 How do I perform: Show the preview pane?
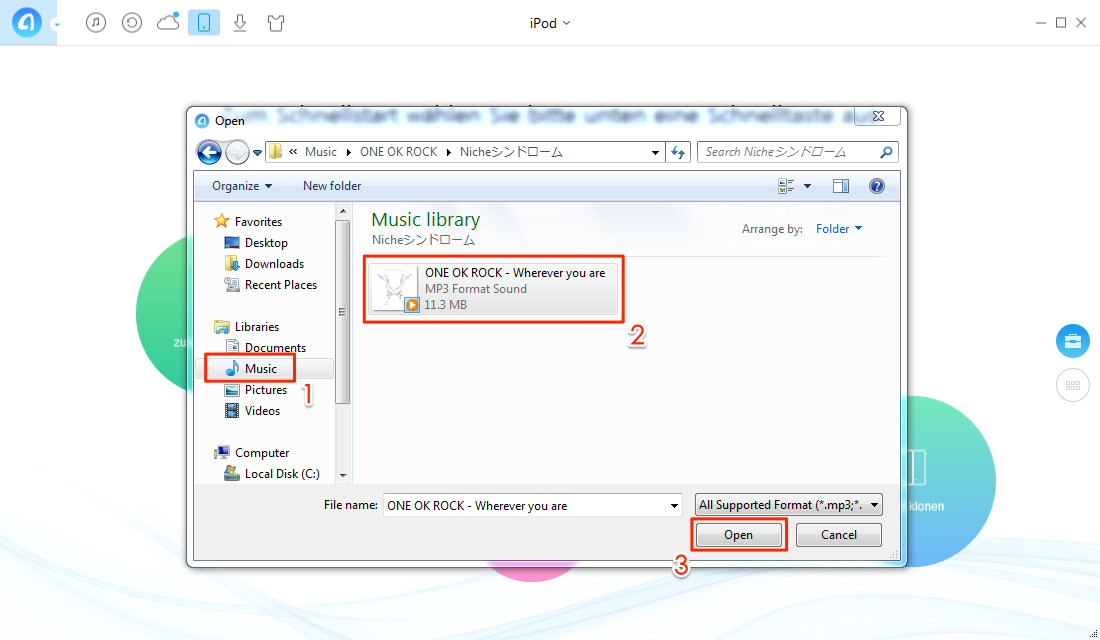tap(840, 186)
